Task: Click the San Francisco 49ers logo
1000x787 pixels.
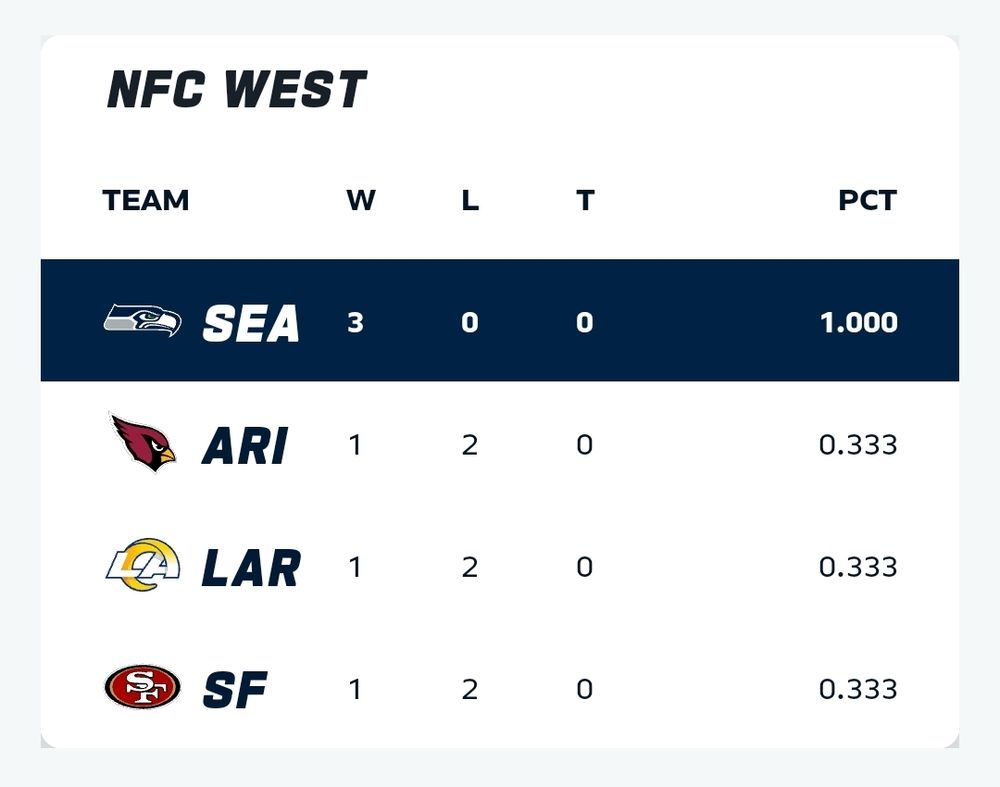Action: pyautogui.click(x=142, y=688)
